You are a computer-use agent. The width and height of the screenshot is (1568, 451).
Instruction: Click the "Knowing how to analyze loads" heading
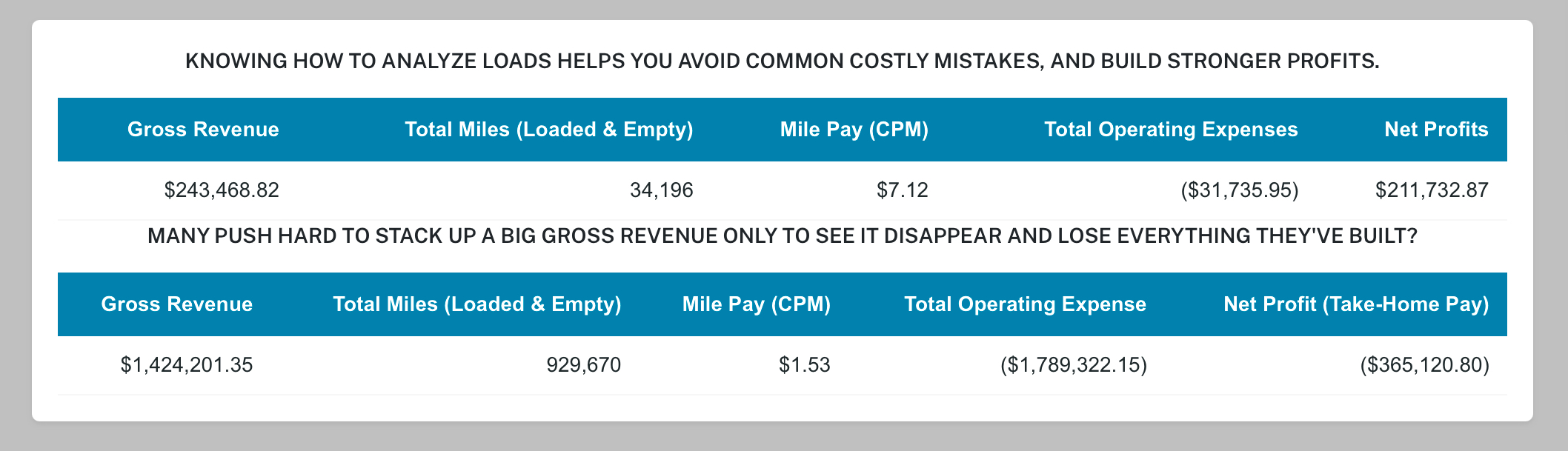coord(782,61)
